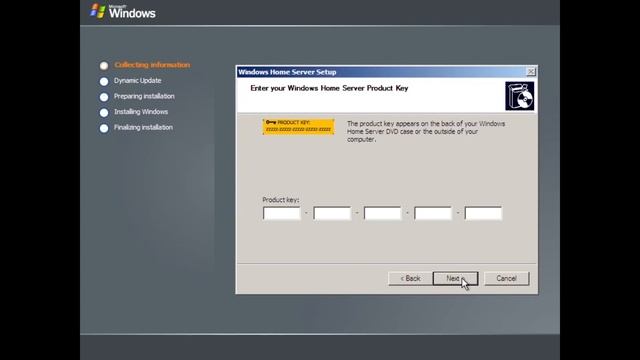Click the 'Installing Windows' text
The image size is (640, 360).
[x=141, y=112]
